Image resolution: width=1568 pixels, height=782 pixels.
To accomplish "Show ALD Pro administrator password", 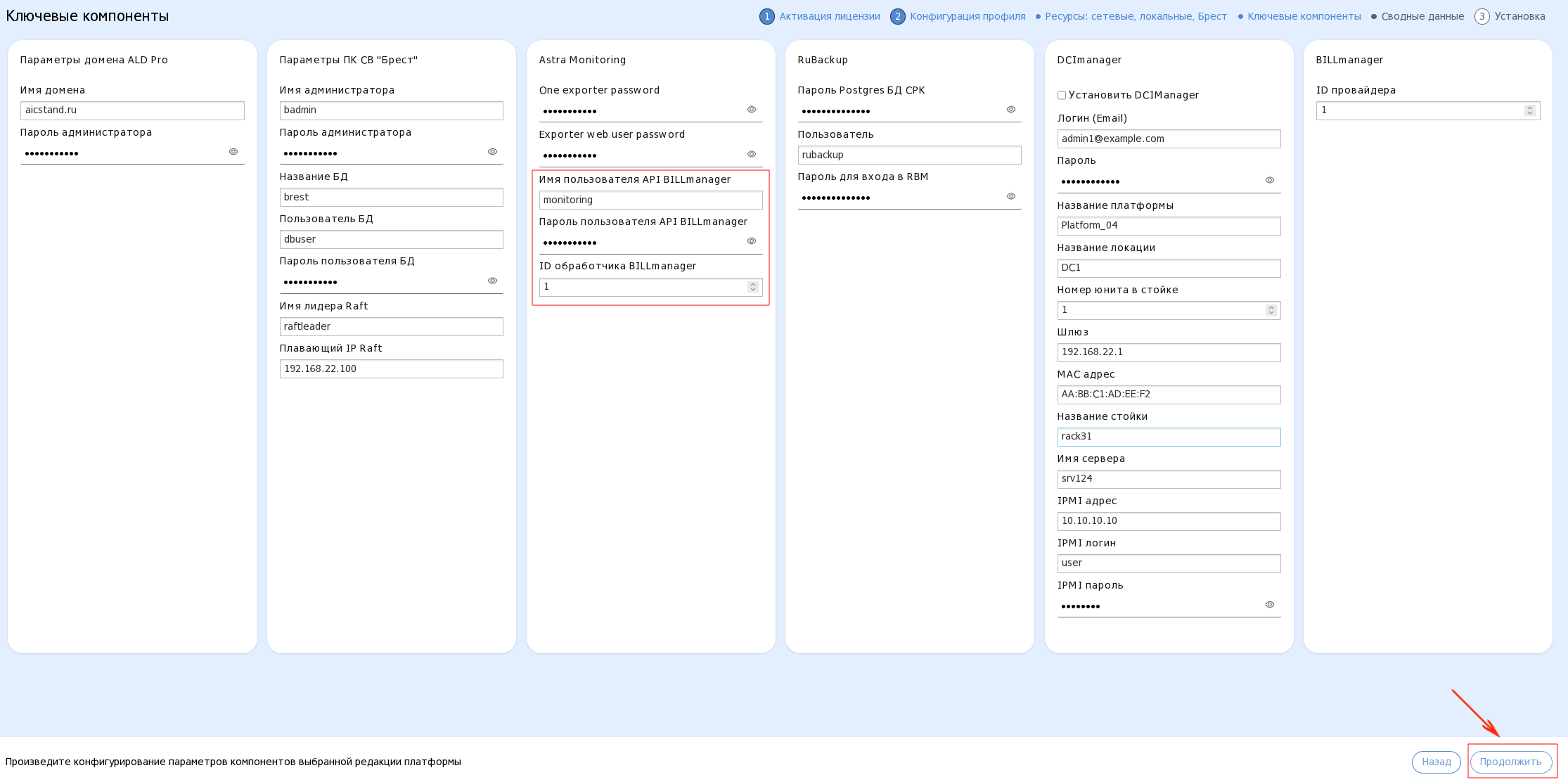I will pos(233,152).
